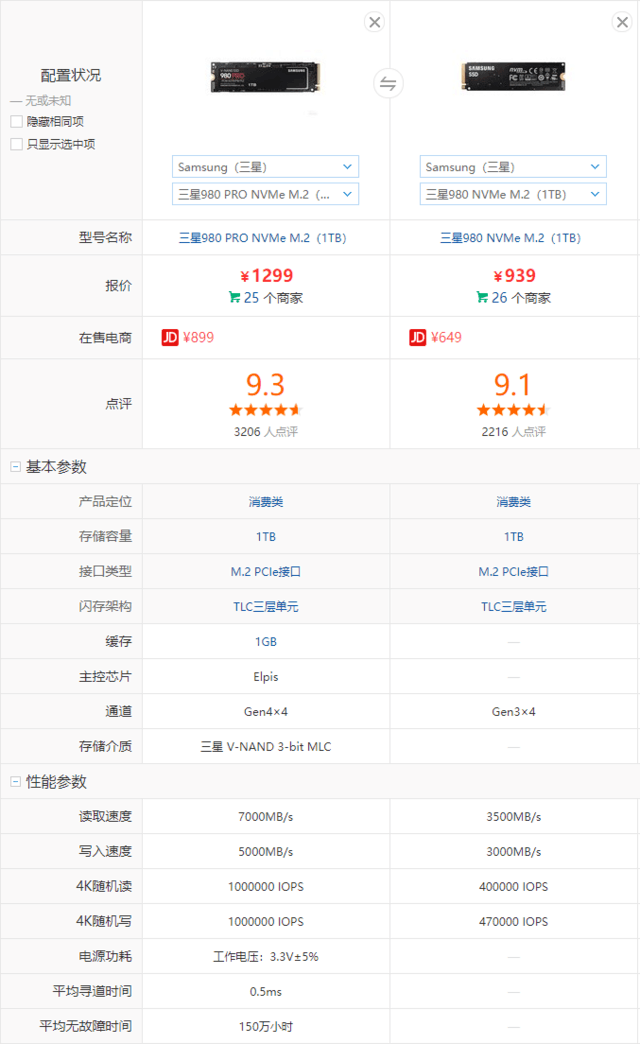Viewport: 640px width, 1044px height.
Task: Select the 0.5ms seek time value
Action: [x=266, y=991]
